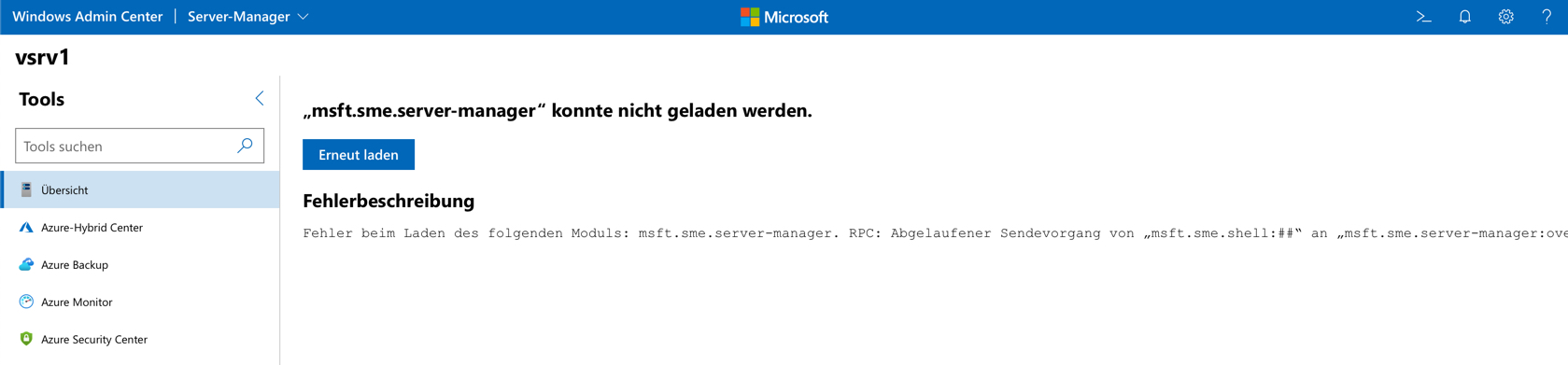Click the Übersicht server icon
The width and height of the screenshot is (1568, 365).
point(26,190)
